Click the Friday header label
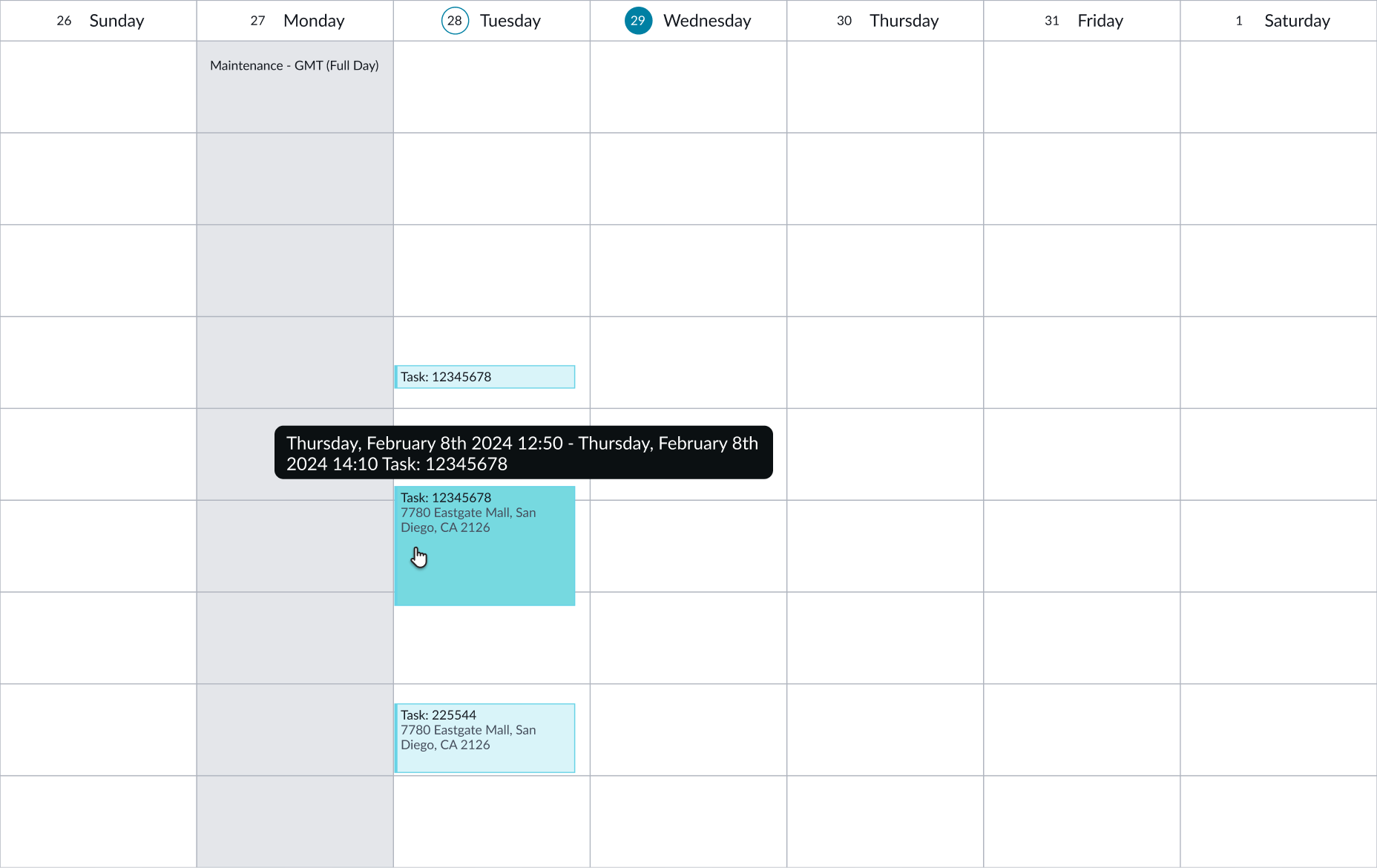This screenshot has height=868, width=1377. click(x=1100, y=21)
